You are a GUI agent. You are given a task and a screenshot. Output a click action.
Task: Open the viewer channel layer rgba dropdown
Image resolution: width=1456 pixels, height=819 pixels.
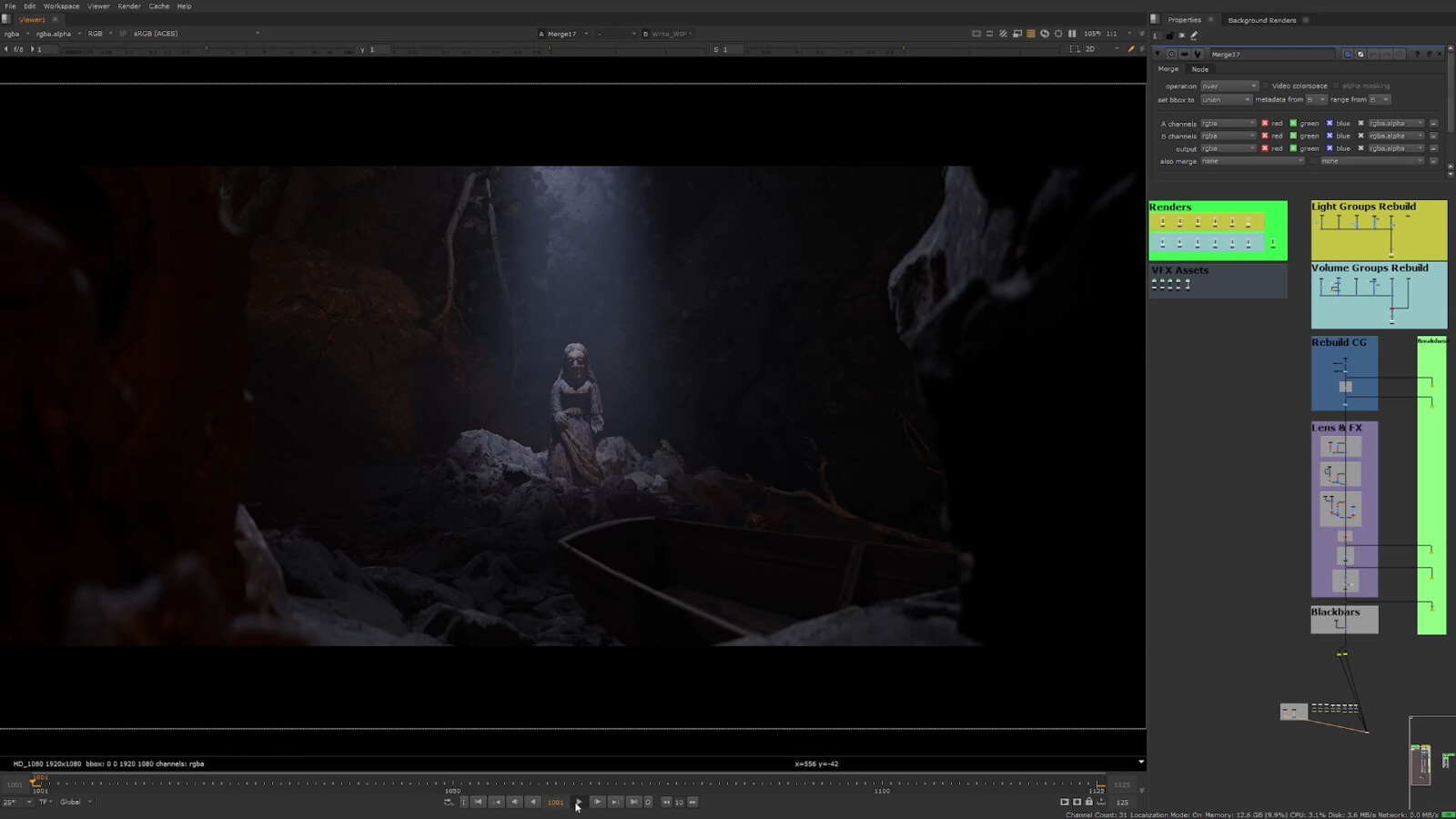click(x=17, y=34)
